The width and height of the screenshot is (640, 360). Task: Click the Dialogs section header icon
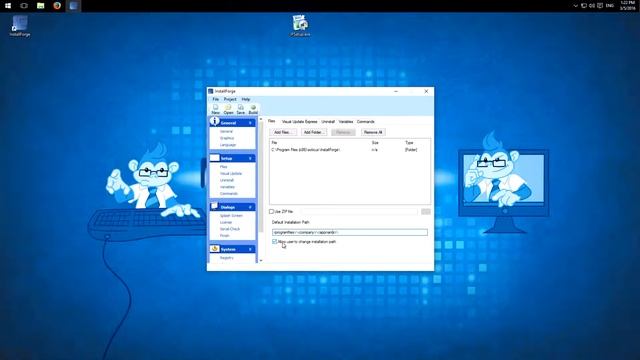coord(215,207)
